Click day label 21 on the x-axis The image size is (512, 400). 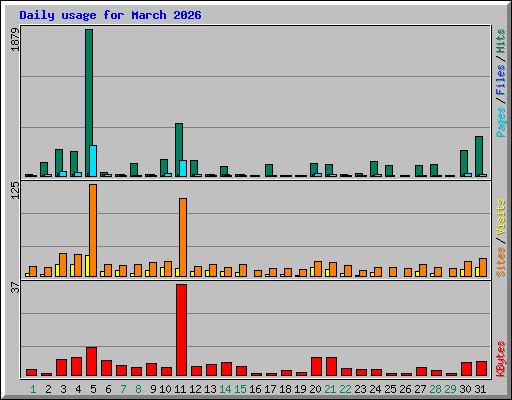click(x=330, y=389)
